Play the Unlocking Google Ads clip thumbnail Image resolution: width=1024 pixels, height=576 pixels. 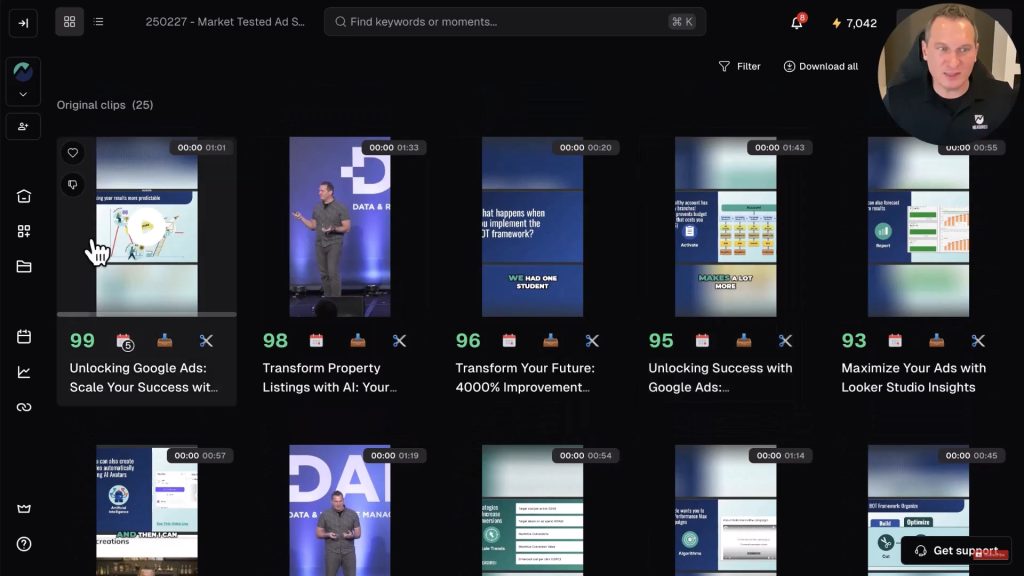(147, 227)
